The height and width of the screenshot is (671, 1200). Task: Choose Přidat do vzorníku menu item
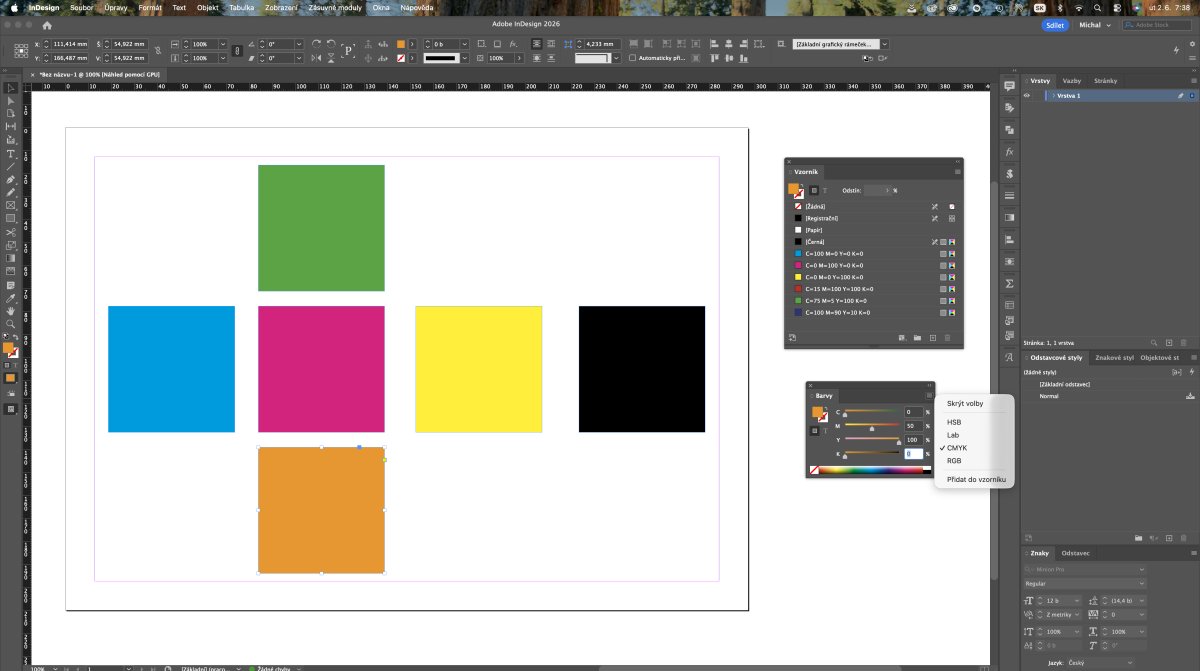tap(976, 480)
